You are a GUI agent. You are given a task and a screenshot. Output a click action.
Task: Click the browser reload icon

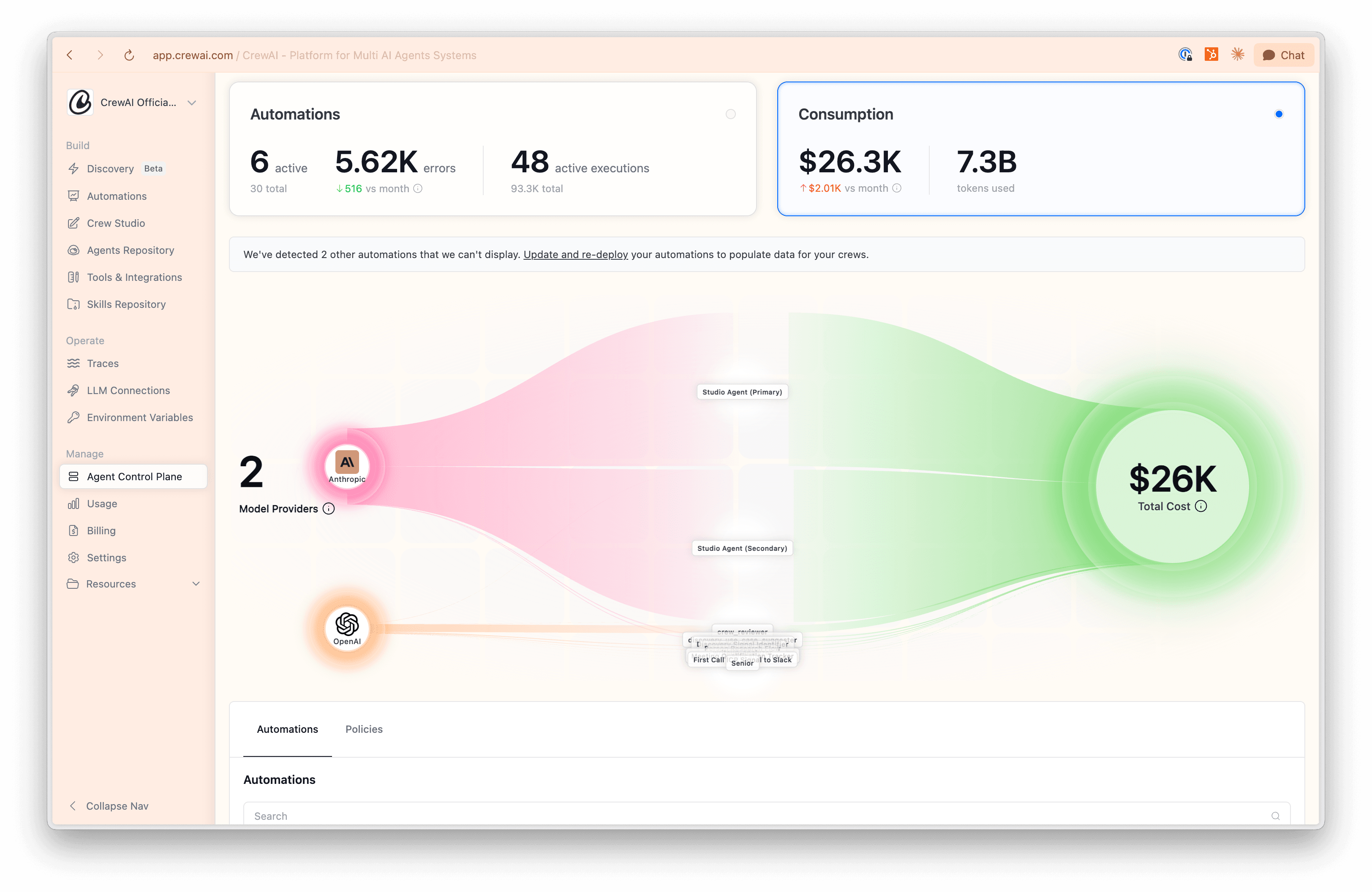(129, 55)
